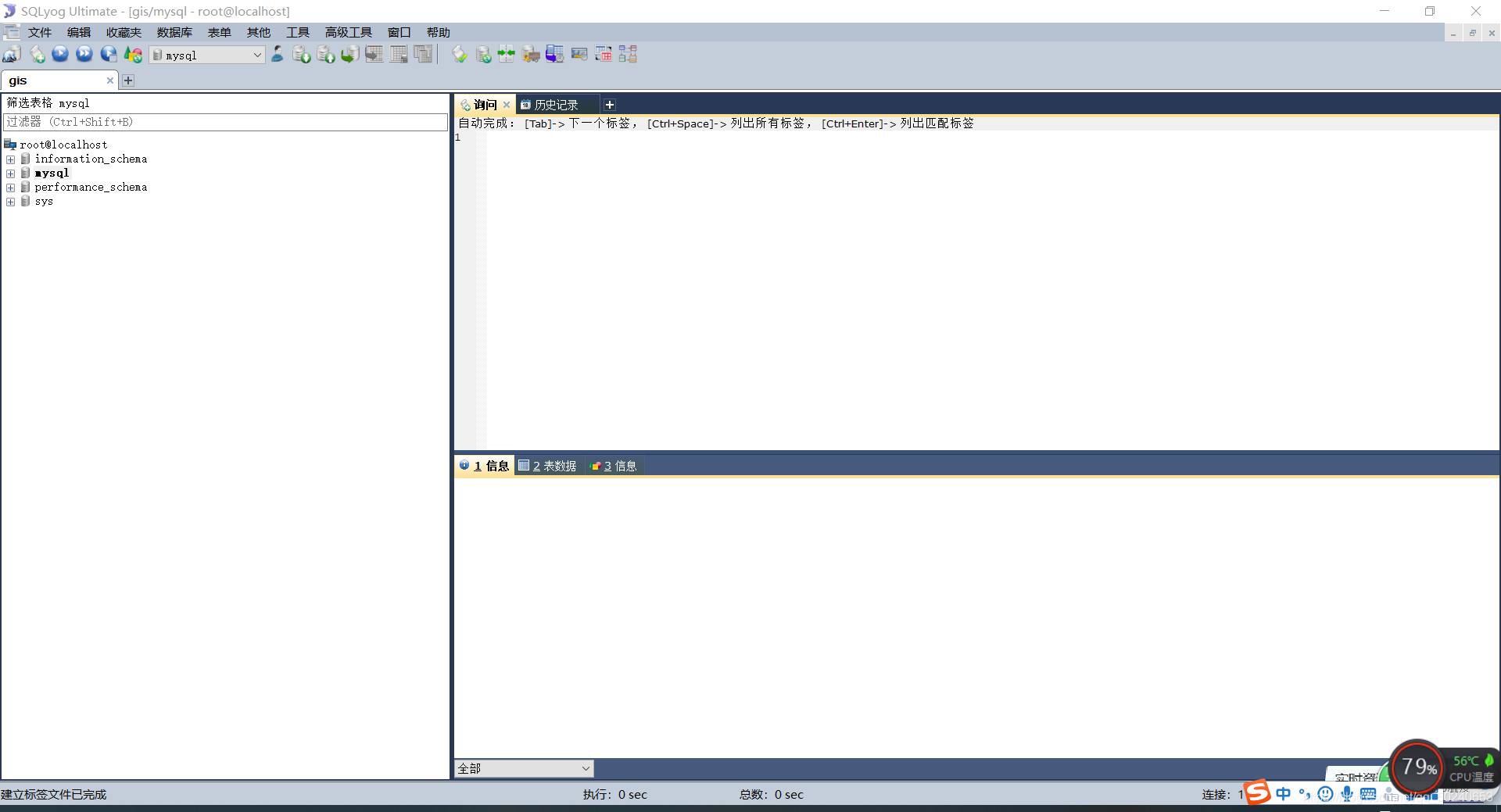Close the gis connection tab
Viewport: 1501px width, 812px height.
110,80
